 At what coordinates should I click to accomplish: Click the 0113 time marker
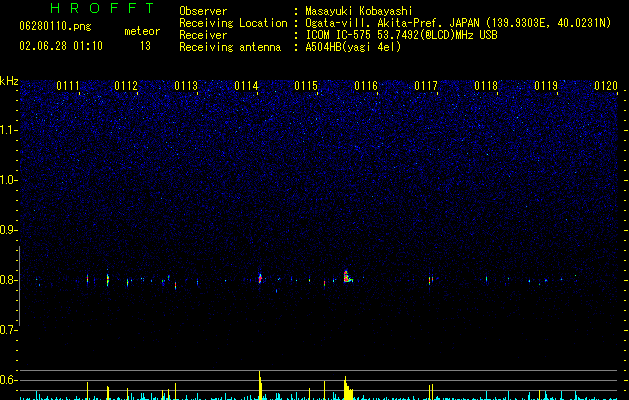[x=186, y=86]
